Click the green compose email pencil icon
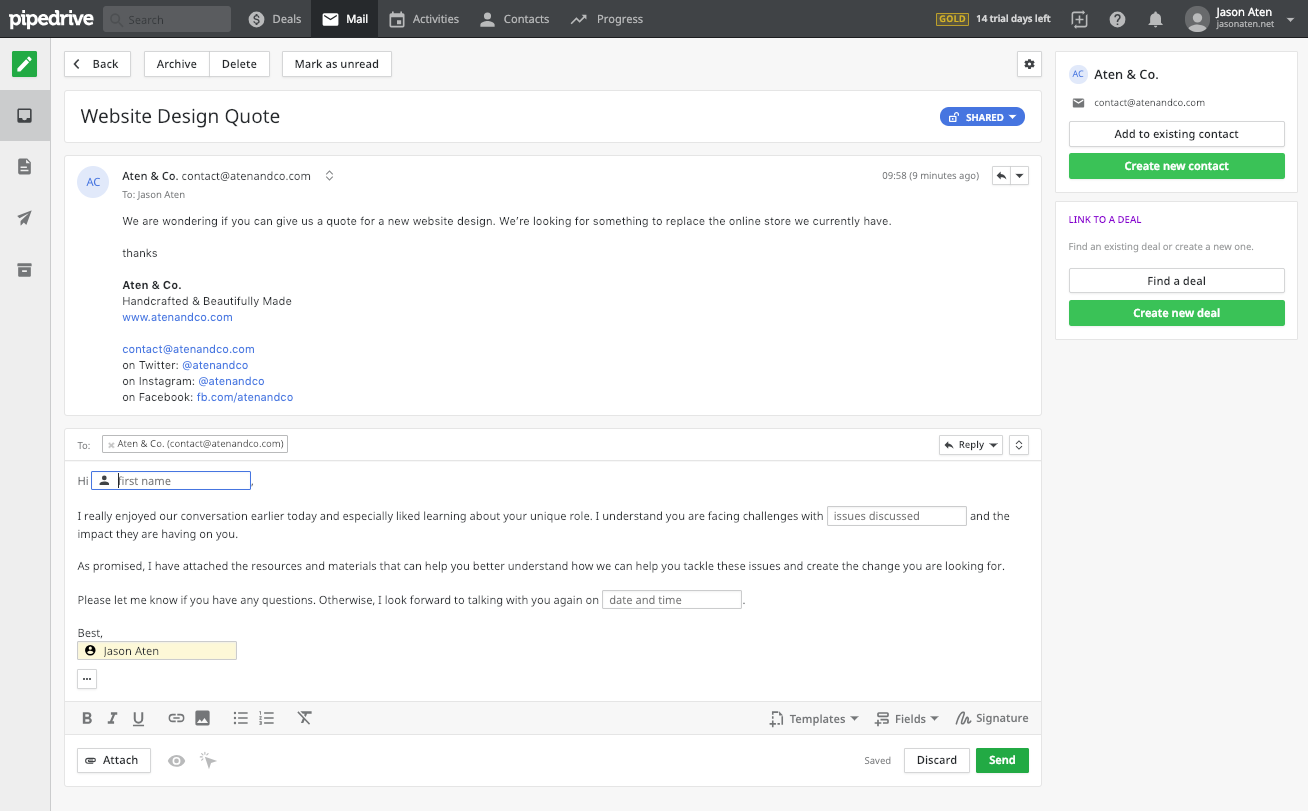Screen dimensions: 1308x811 pyautogui.click(x=24, y=64)
